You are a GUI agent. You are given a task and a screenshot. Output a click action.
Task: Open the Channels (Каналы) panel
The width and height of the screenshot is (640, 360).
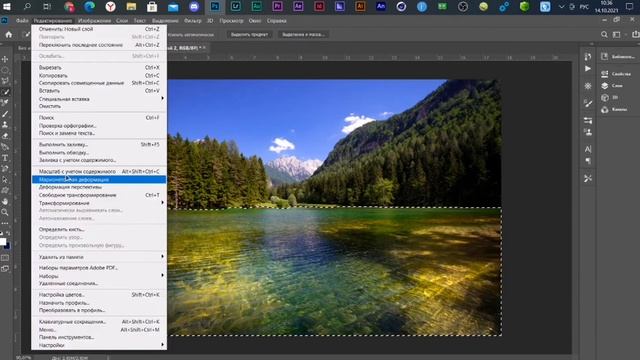[x=613, y=109]
